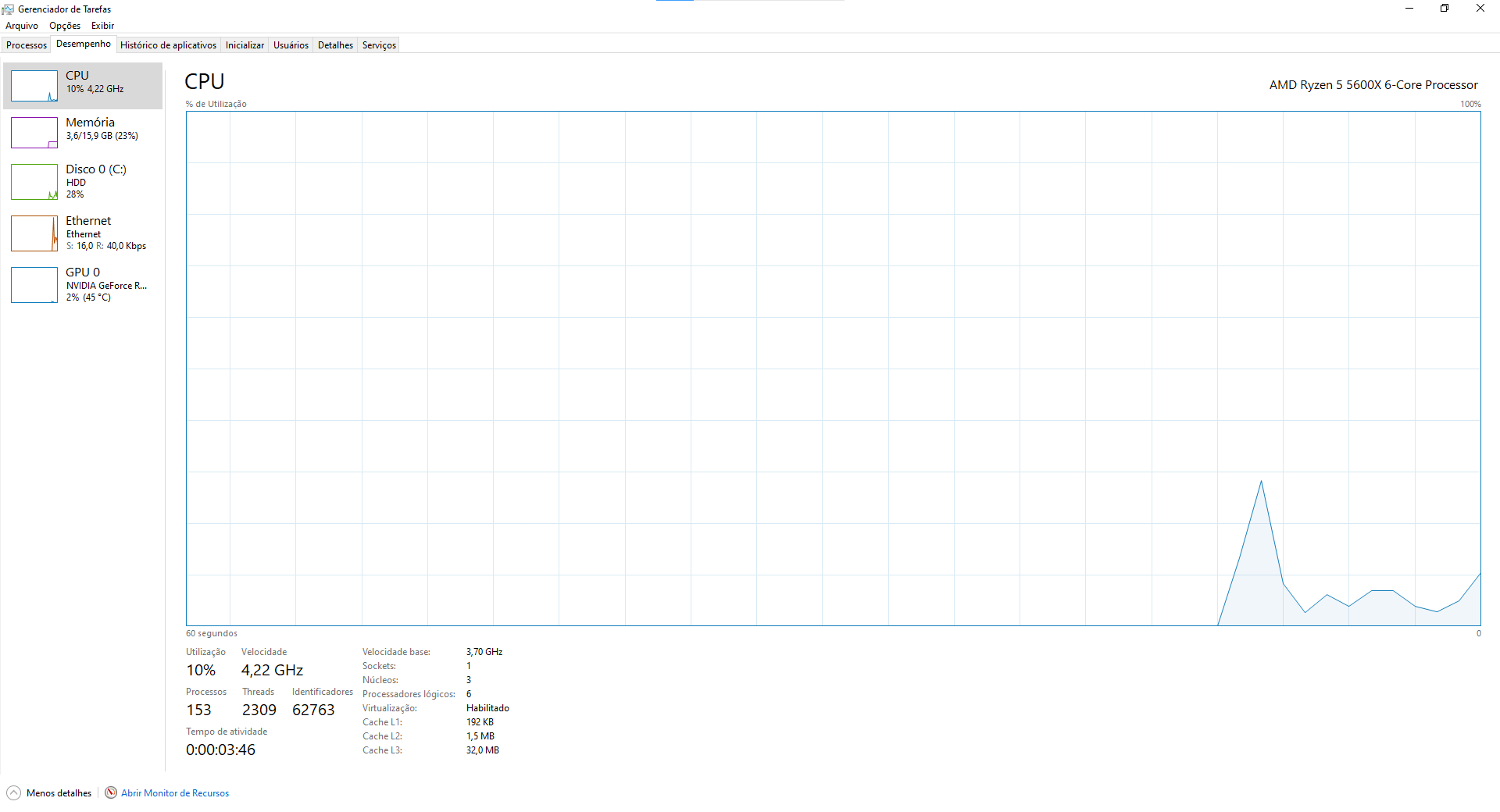The width and height of the screenshot is (1500, 812).
Task: Click the 10% utilization value
Action: [x=201, y=671]
